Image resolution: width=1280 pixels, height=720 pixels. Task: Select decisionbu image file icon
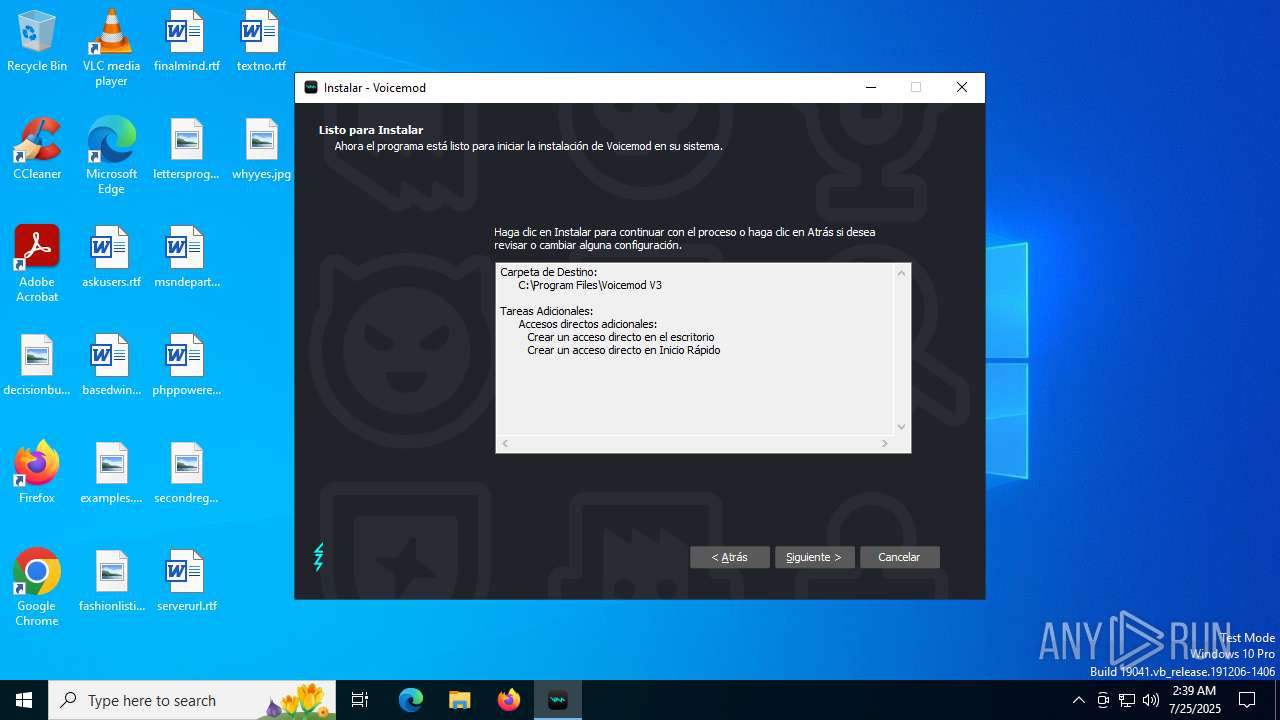click(x=37, y=366)
